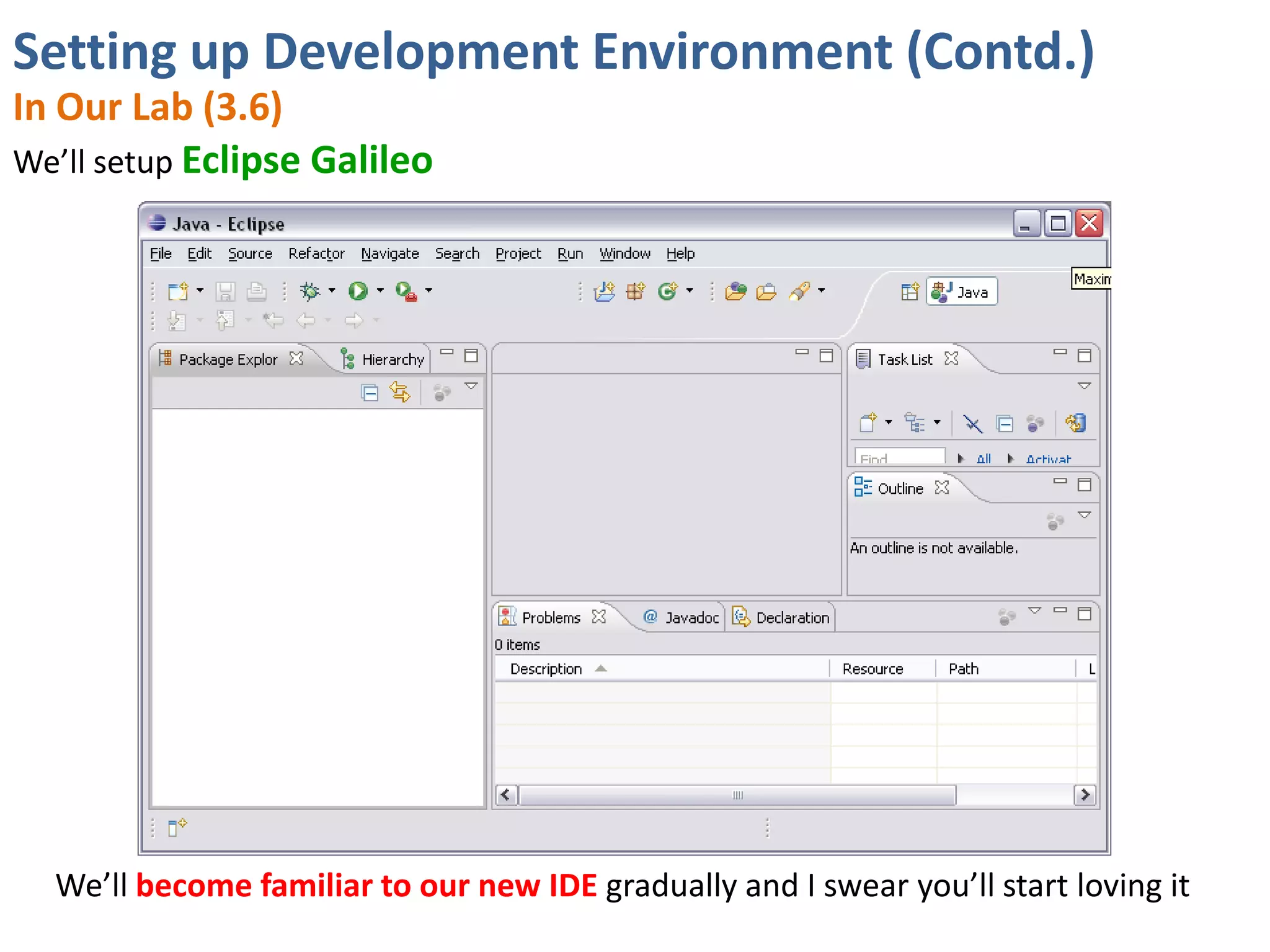Click the Resource column header
The width and height of the screenshot is (1270, 952).
coord(882,669)
